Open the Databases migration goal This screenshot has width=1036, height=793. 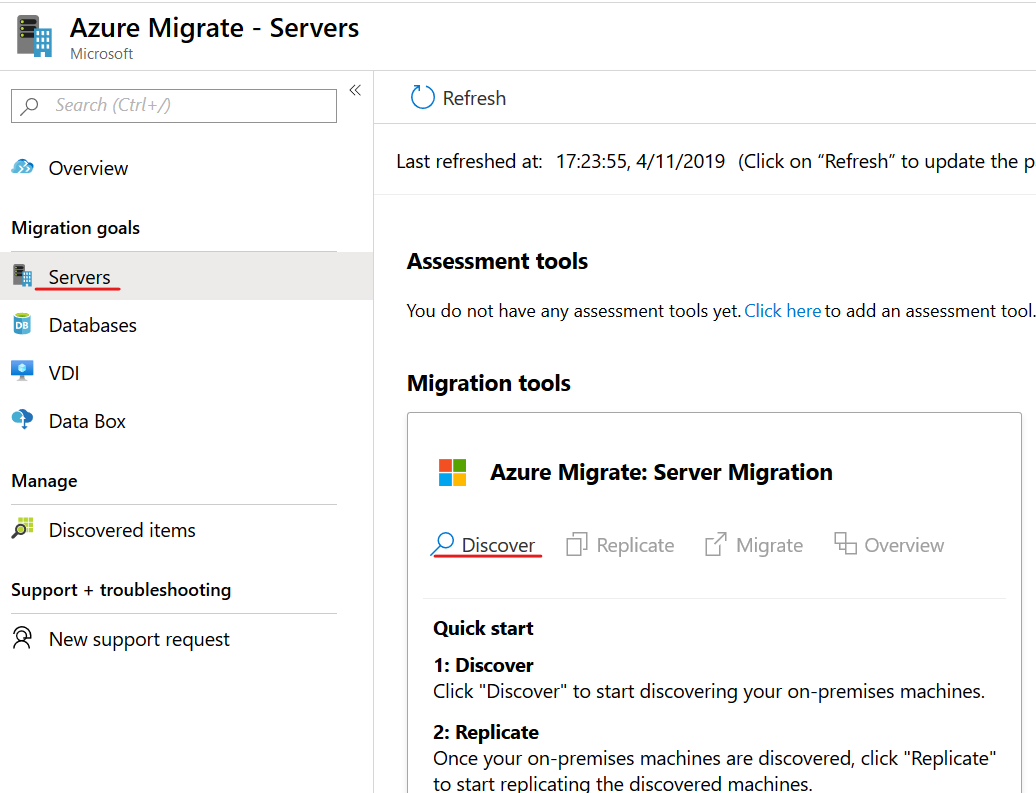tap(92, 325)
